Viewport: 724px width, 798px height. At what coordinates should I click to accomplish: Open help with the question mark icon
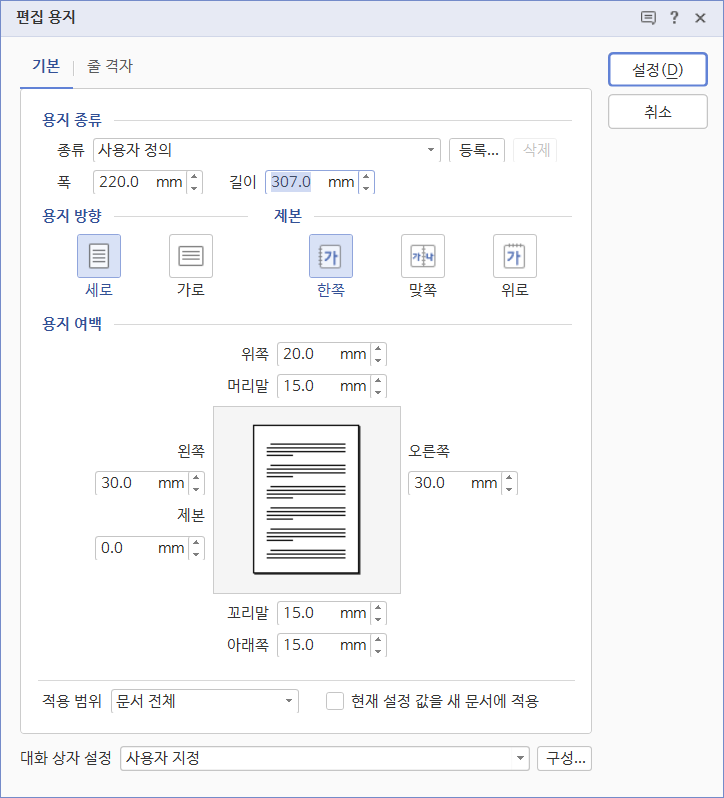[x=674, y=18]
